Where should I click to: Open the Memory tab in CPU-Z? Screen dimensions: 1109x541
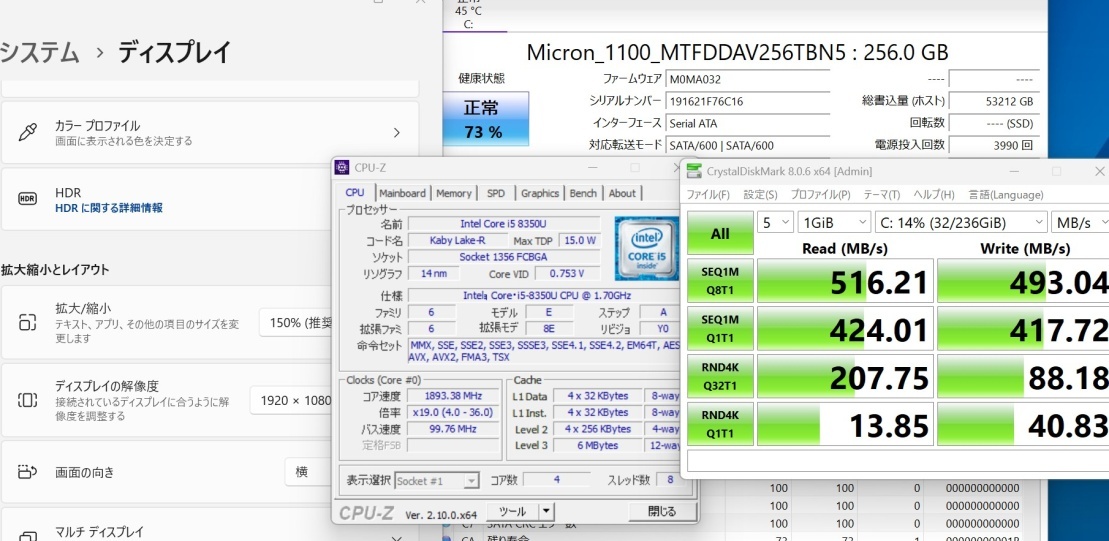coord(453,193)
